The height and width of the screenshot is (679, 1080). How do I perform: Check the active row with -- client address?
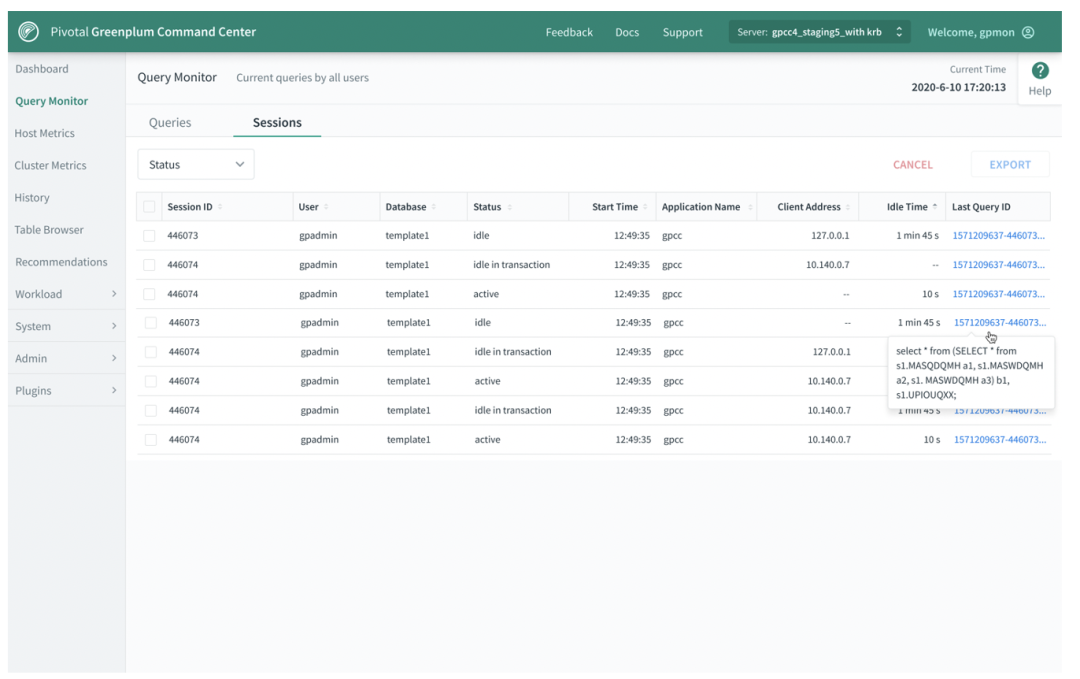149,294
